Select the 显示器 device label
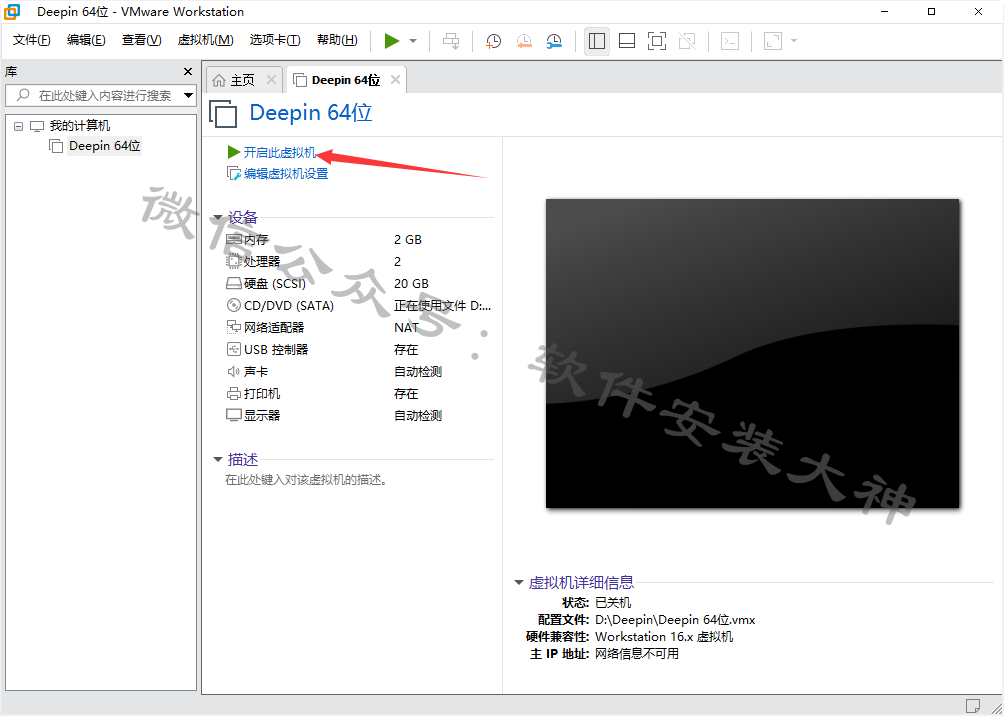Screen dimensions: 1004x716 262,415
